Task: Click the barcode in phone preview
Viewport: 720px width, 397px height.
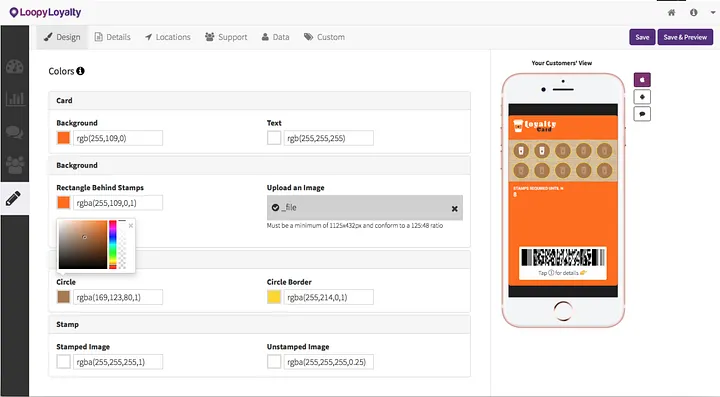Action: click(563, 257)
